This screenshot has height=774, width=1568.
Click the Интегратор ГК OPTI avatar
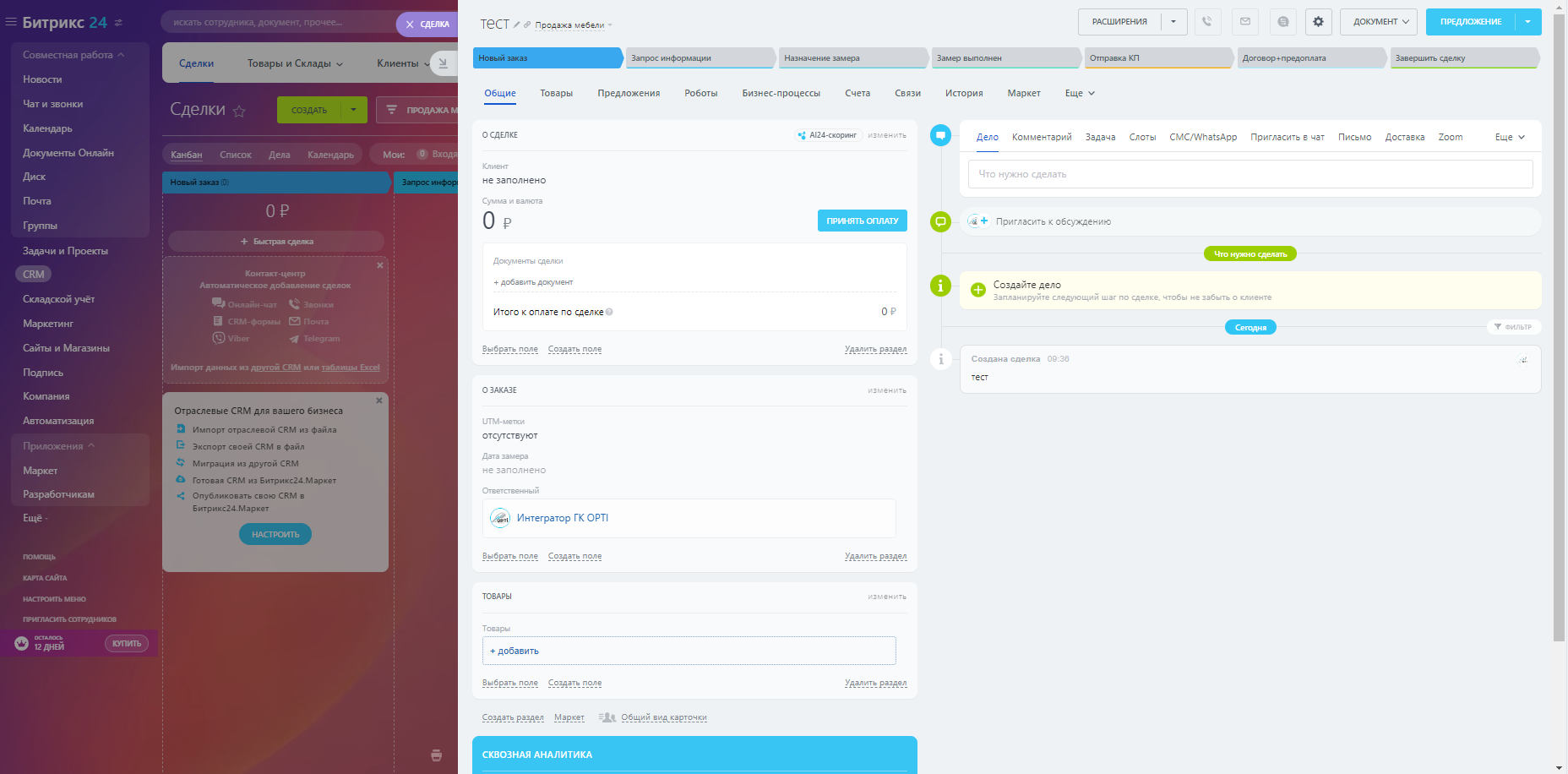click(x=500, y=518)
